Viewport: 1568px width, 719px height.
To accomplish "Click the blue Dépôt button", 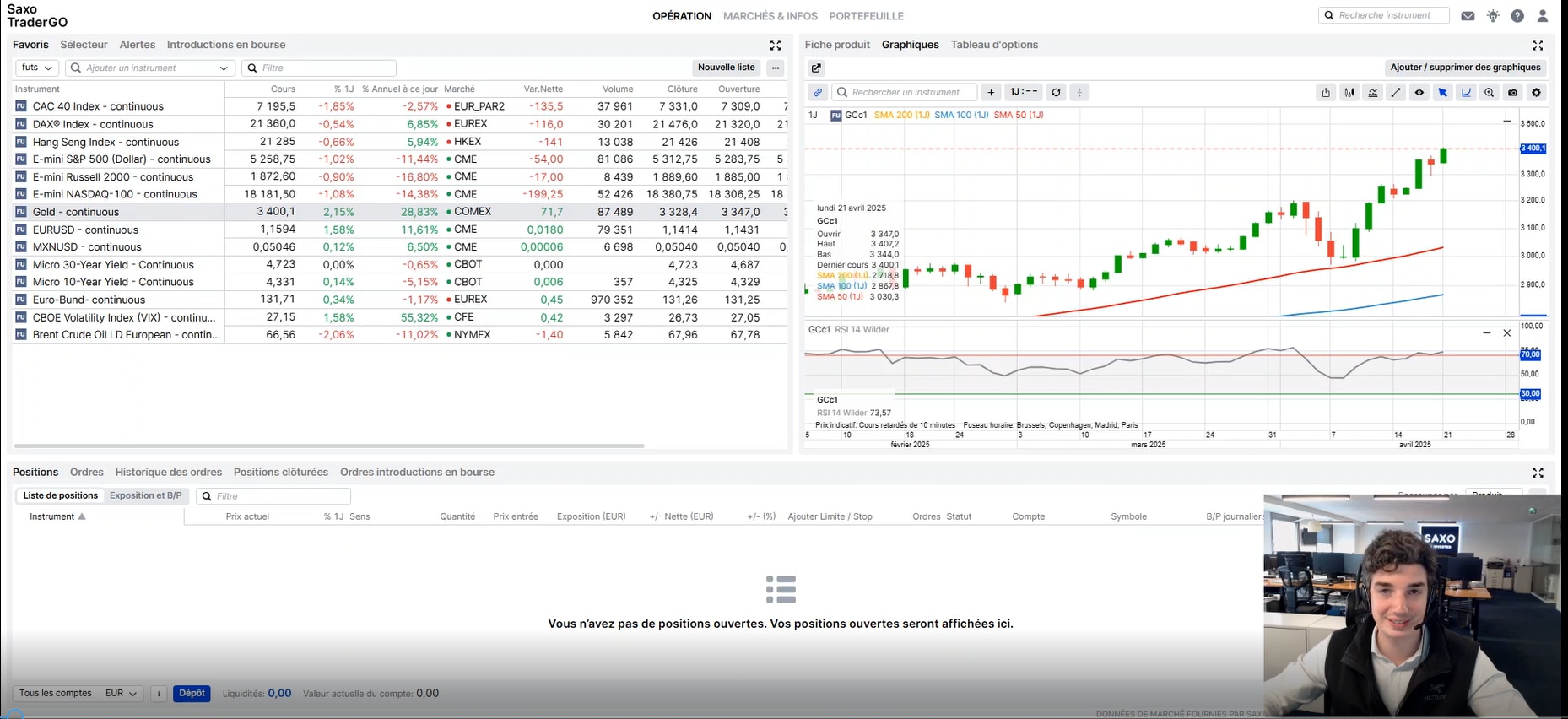I will coord(192,694).
